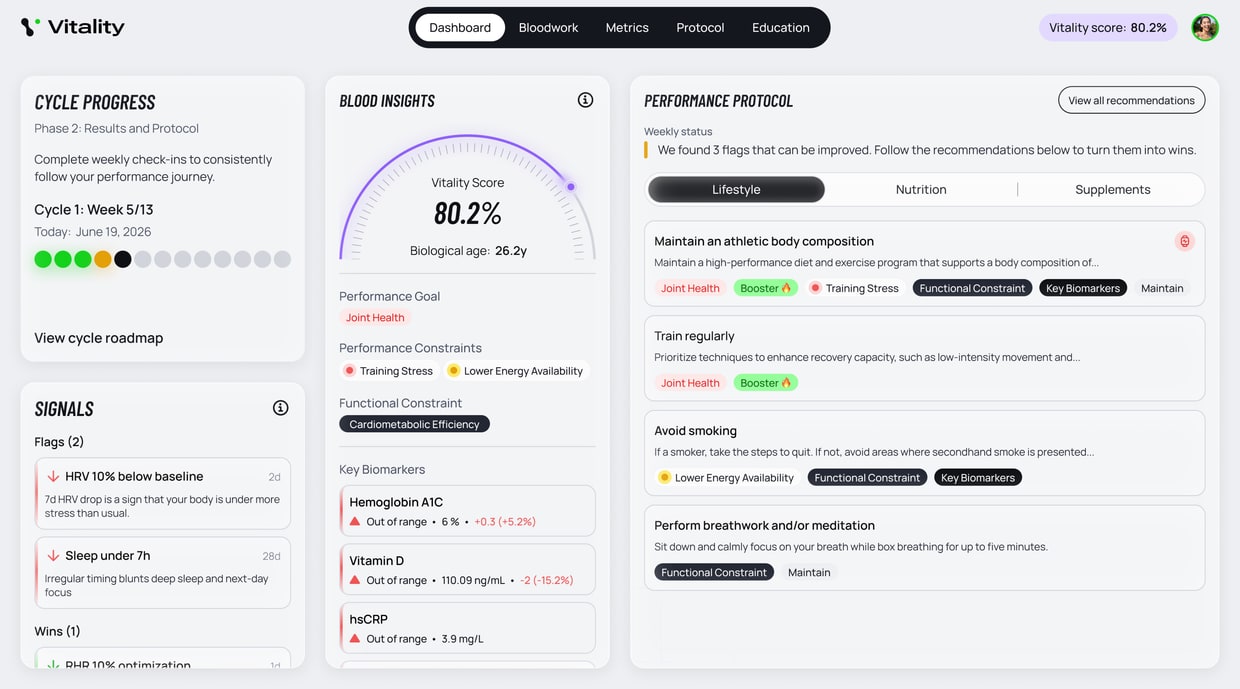
Task: Expand the Sleep under 7h flag
Action: (162, 573)
